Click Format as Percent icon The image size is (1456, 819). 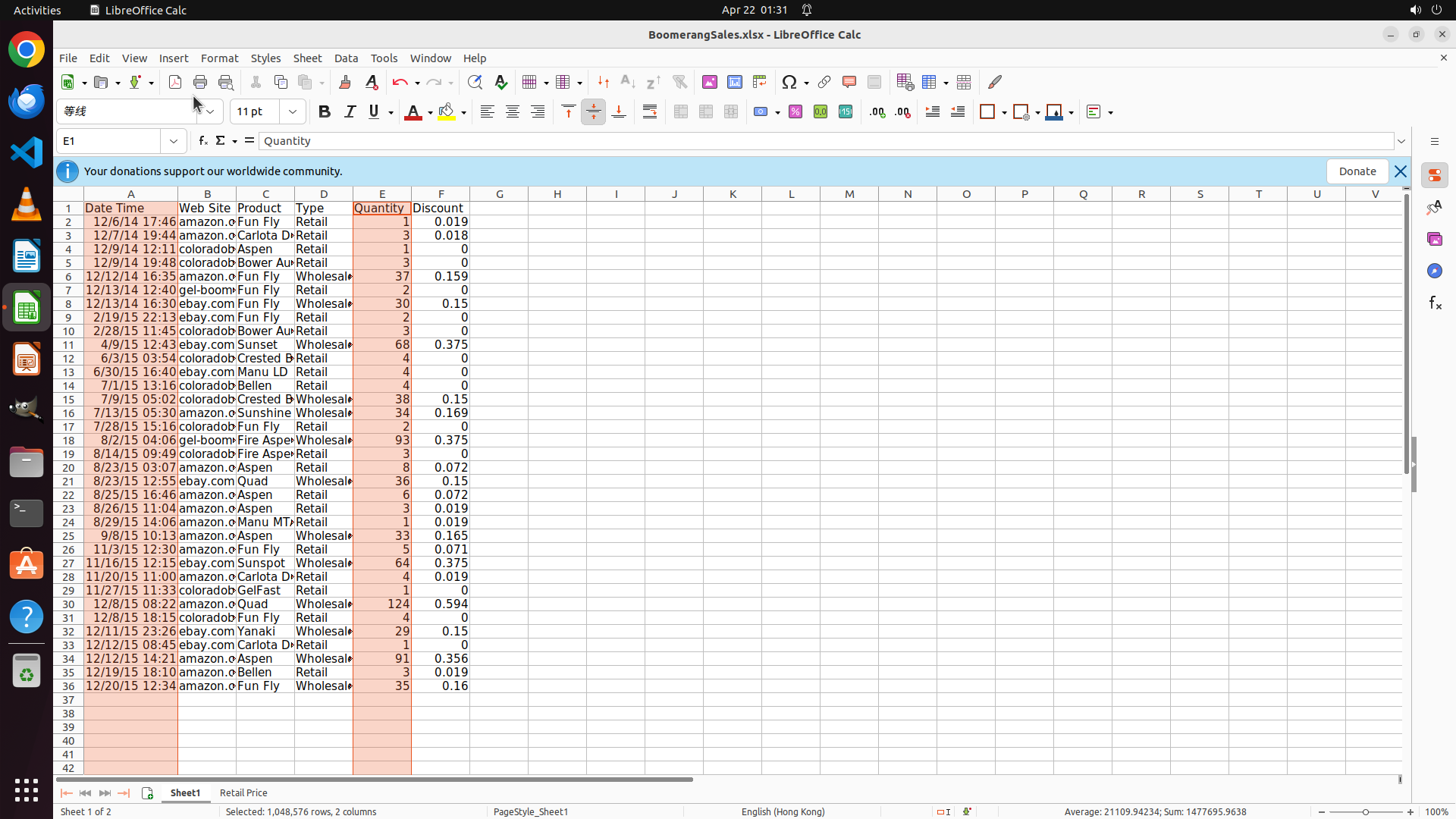point(795,112)
